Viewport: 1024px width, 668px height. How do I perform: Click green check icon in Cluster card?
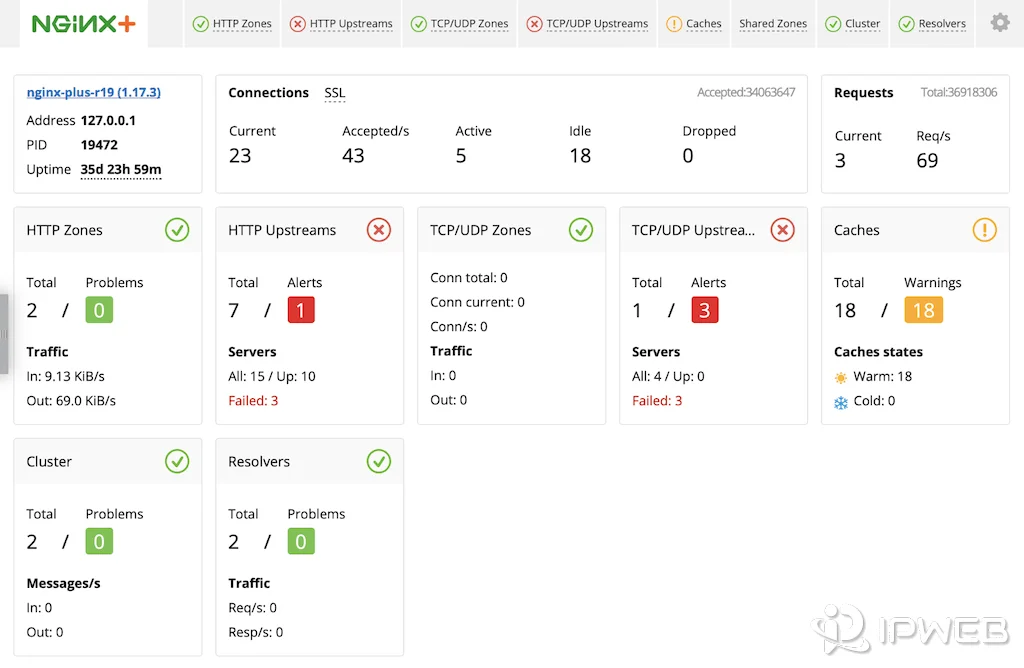click(177, 461)
